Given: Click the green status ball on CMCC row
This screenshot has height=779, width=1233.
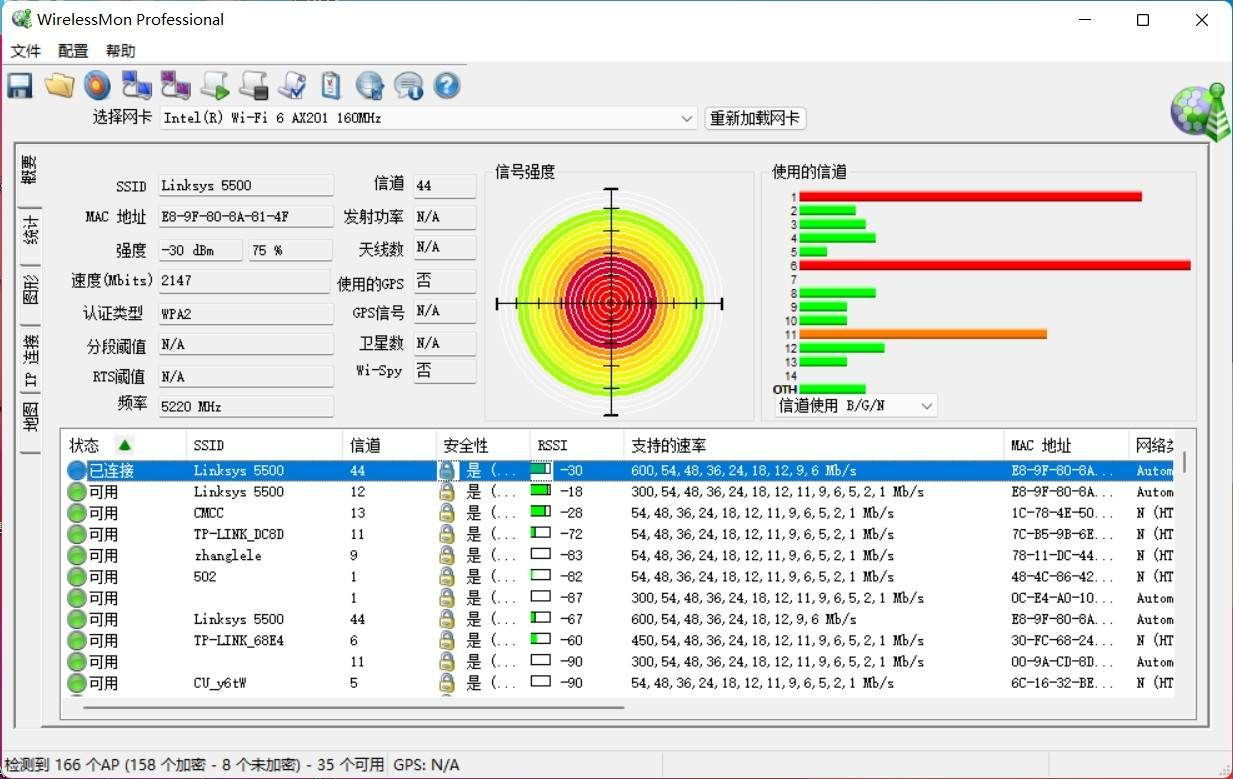Looking at the screenshot, I should 77,513.
